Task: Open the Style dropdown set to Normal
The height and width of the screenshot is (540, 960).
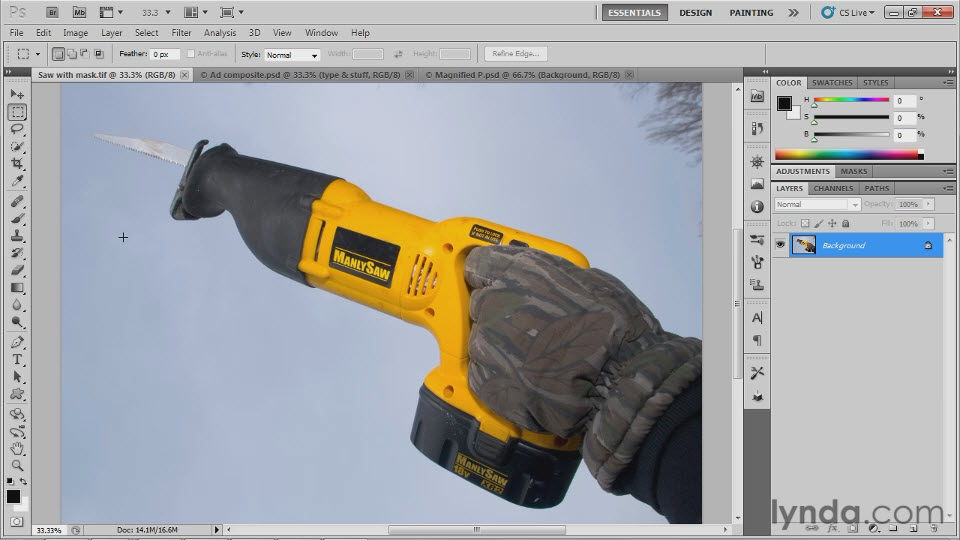Action: (x=292, y=54)
